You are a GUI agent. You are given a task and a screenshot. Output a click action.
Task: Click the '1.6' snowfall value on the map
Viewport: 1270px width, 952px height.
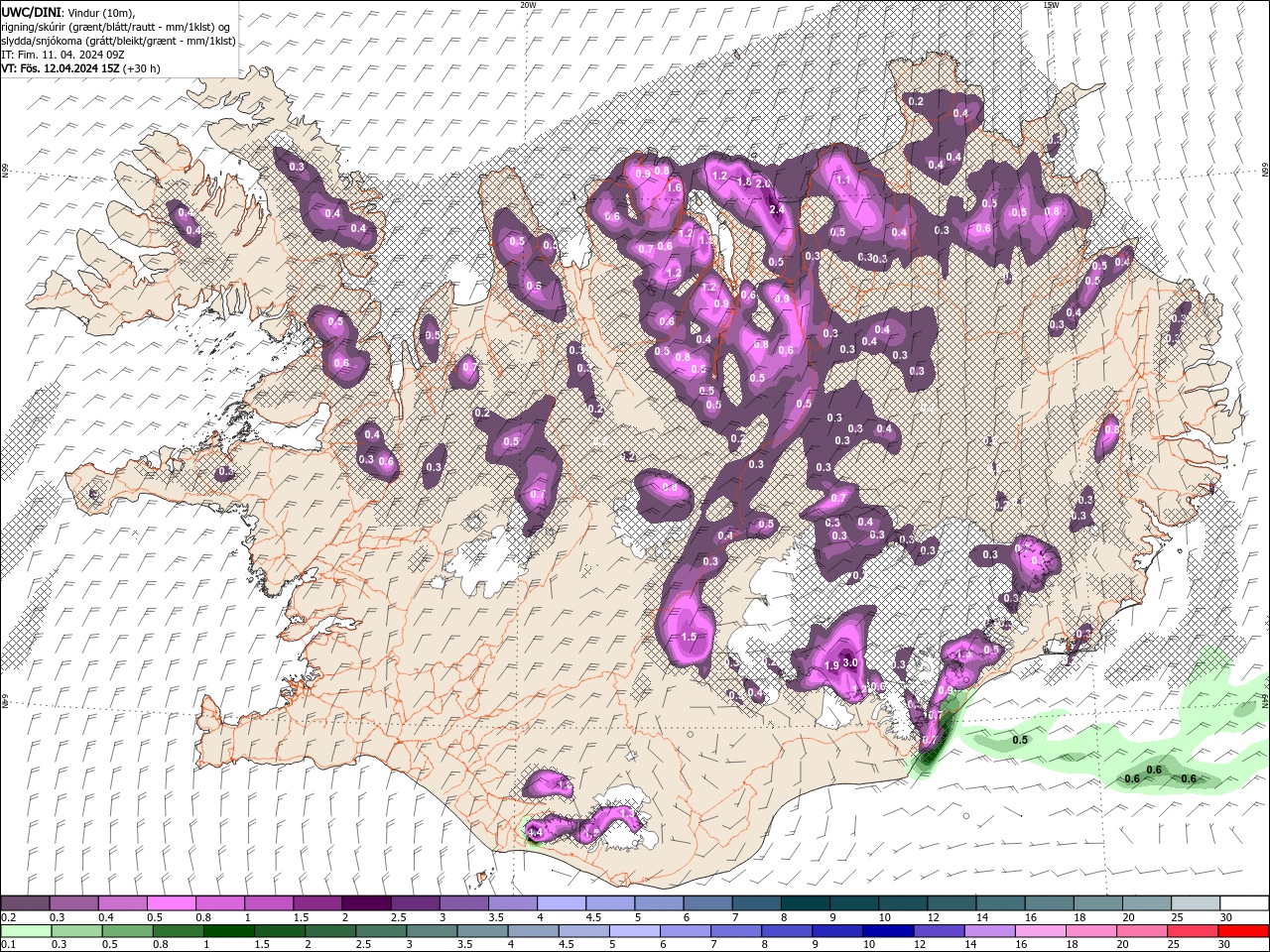tap(675, 187)
